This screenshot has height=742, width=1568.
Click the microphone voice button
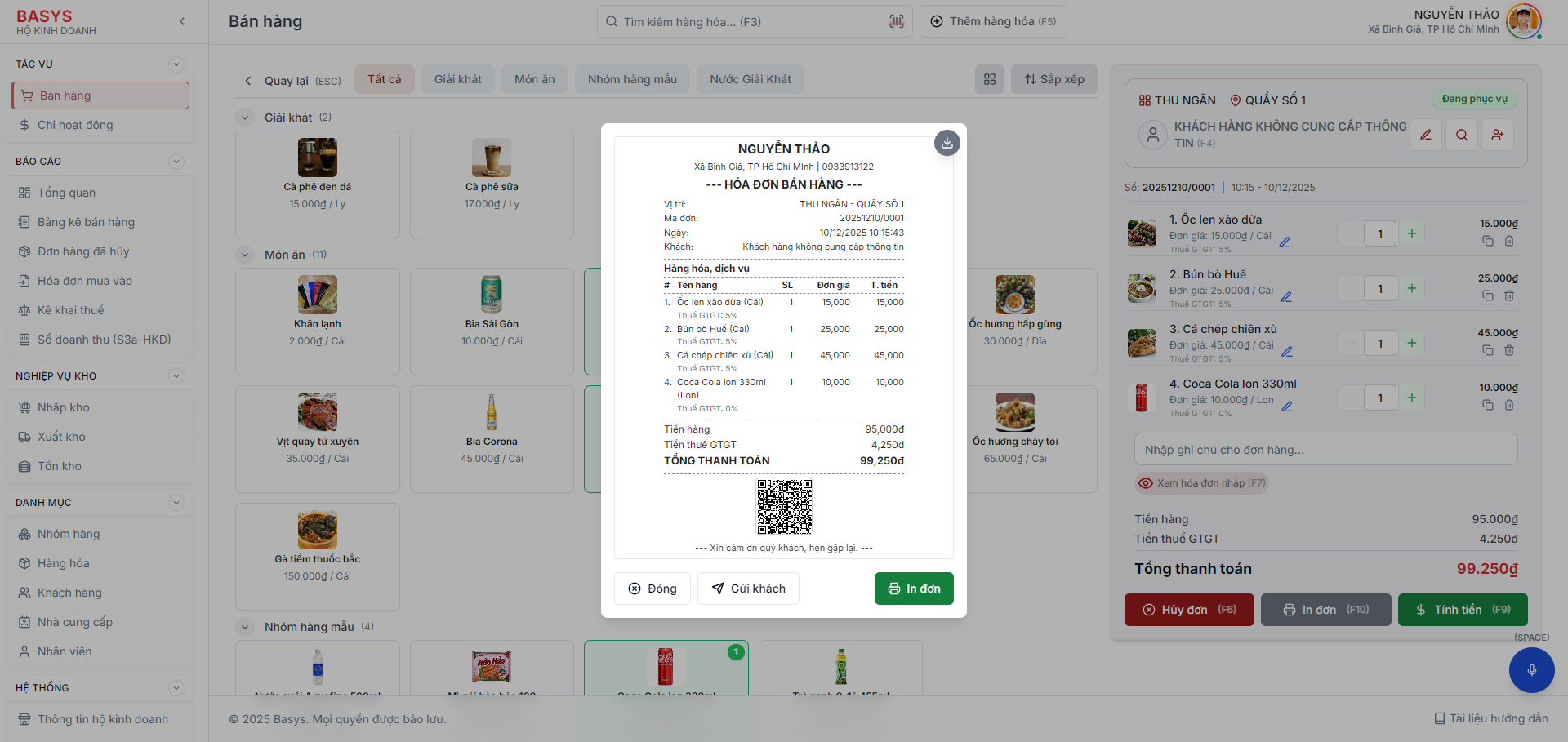pyautogui.click(x=1531, y=670)
